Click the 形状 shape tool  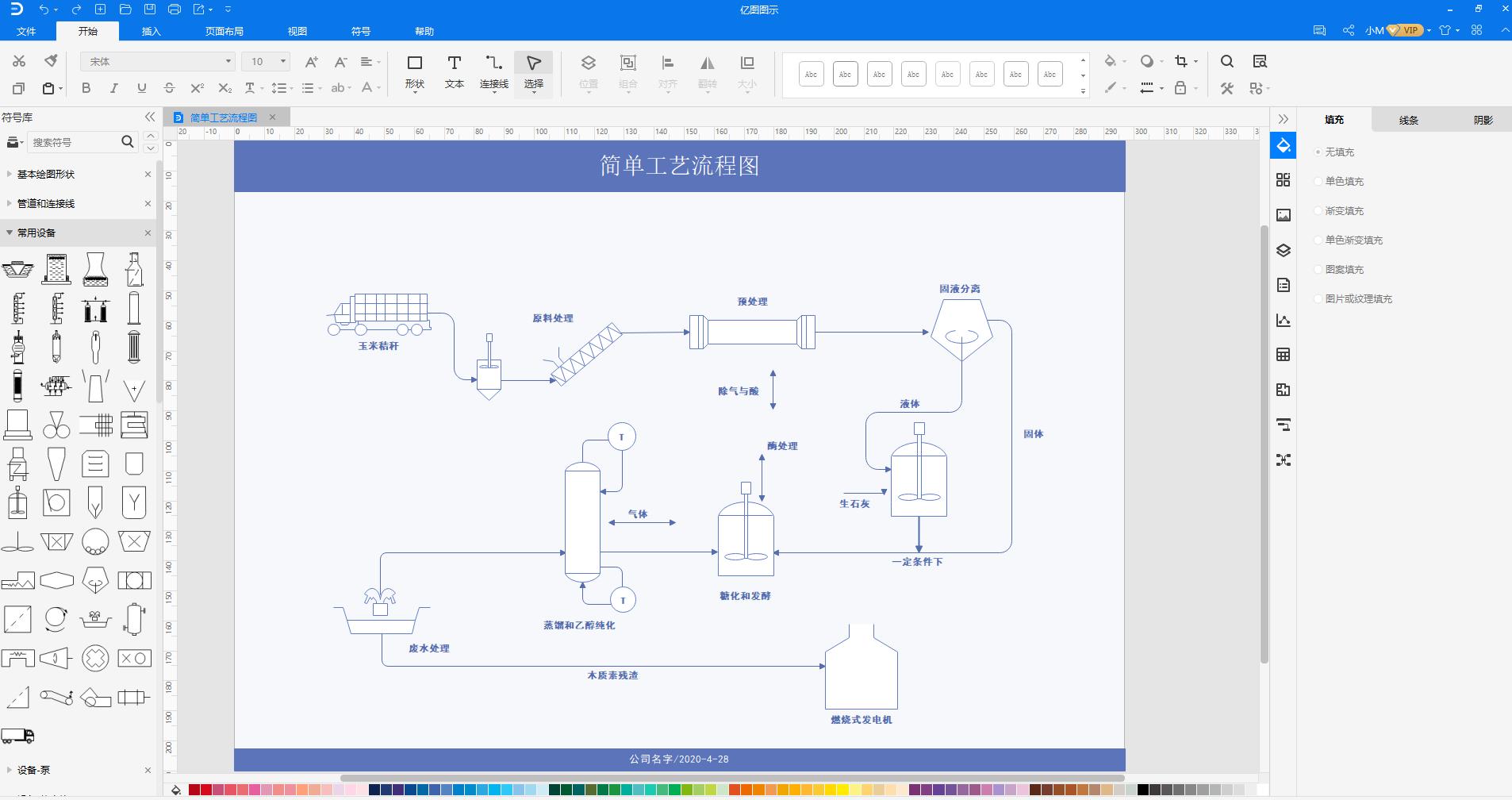[413, 71]
